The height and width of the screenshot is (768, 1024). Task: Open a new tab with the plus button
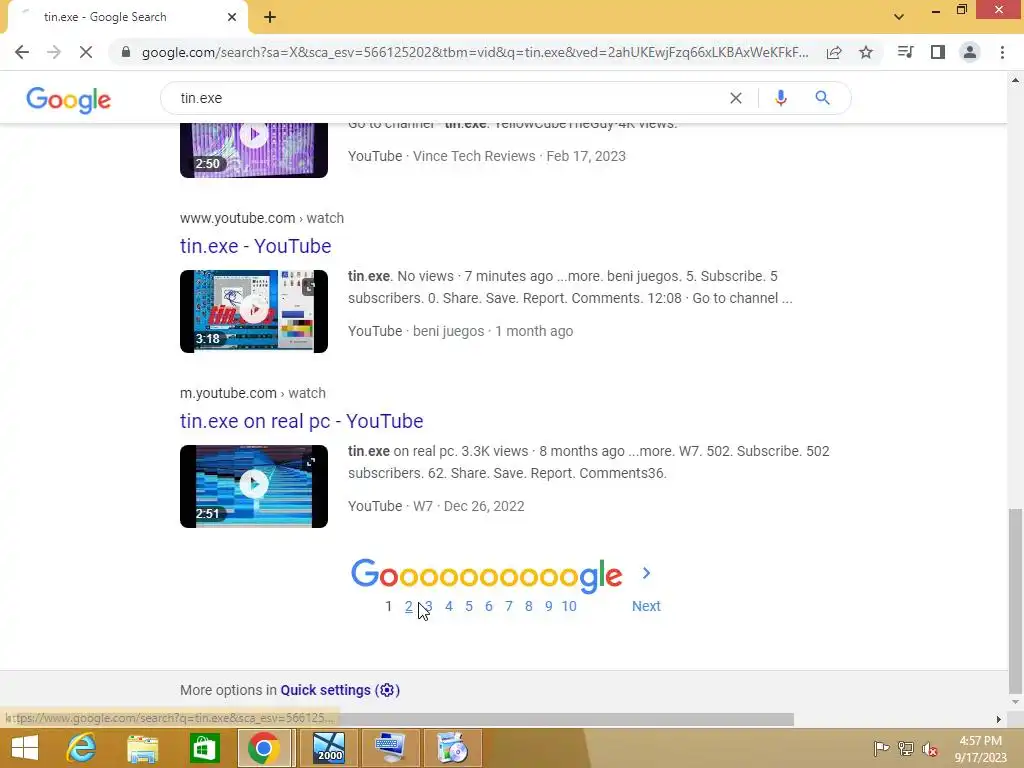click(x=270, y=17)
